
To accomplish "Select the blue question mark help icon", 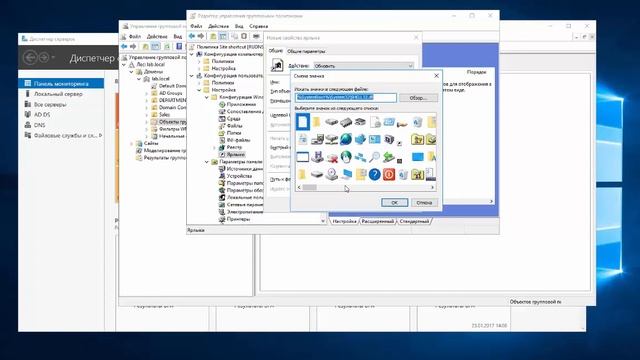I will pos(374,174).
